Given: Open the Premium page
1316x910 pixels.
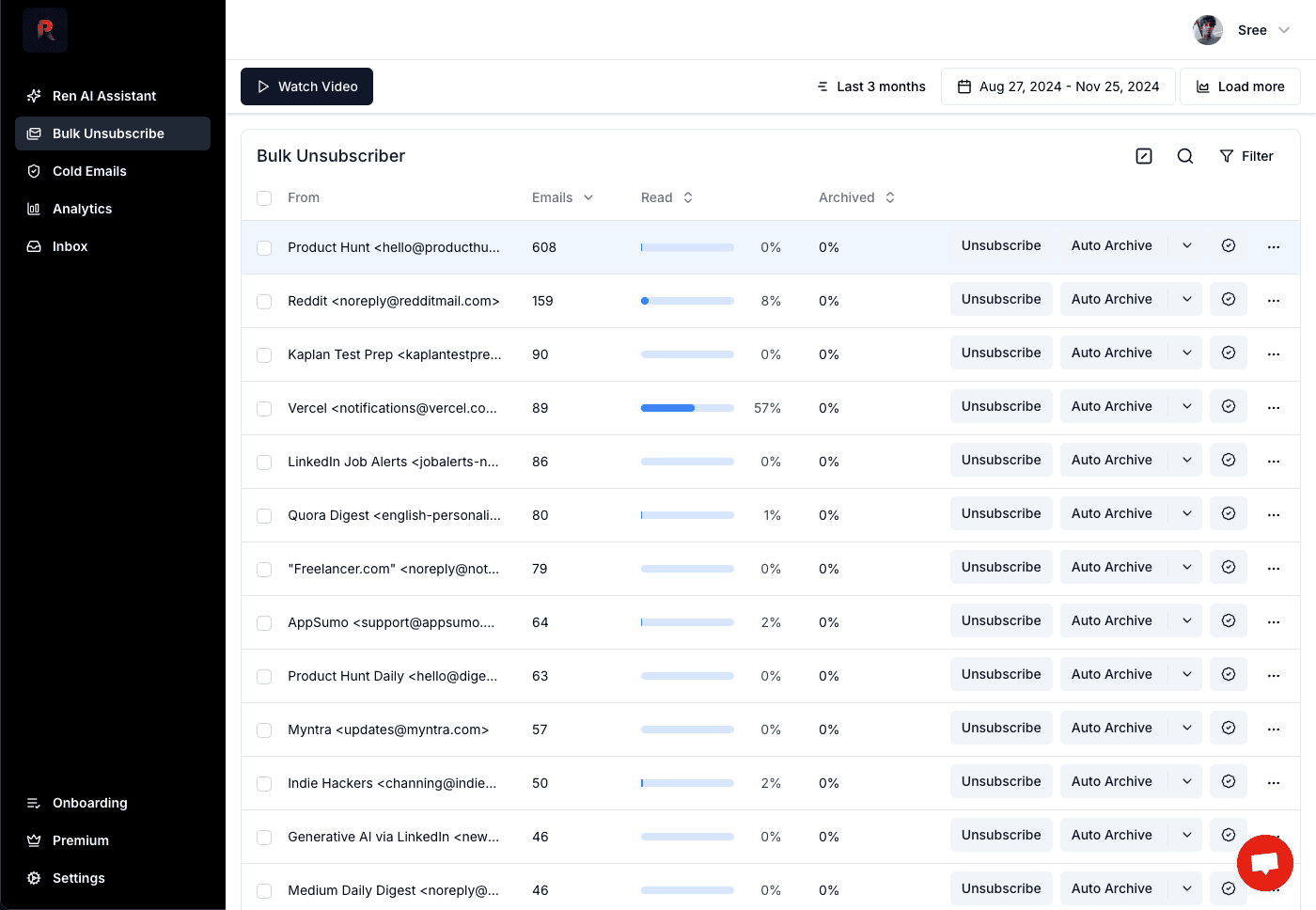Looking at the screenshot, I should [x=113, y=840].
